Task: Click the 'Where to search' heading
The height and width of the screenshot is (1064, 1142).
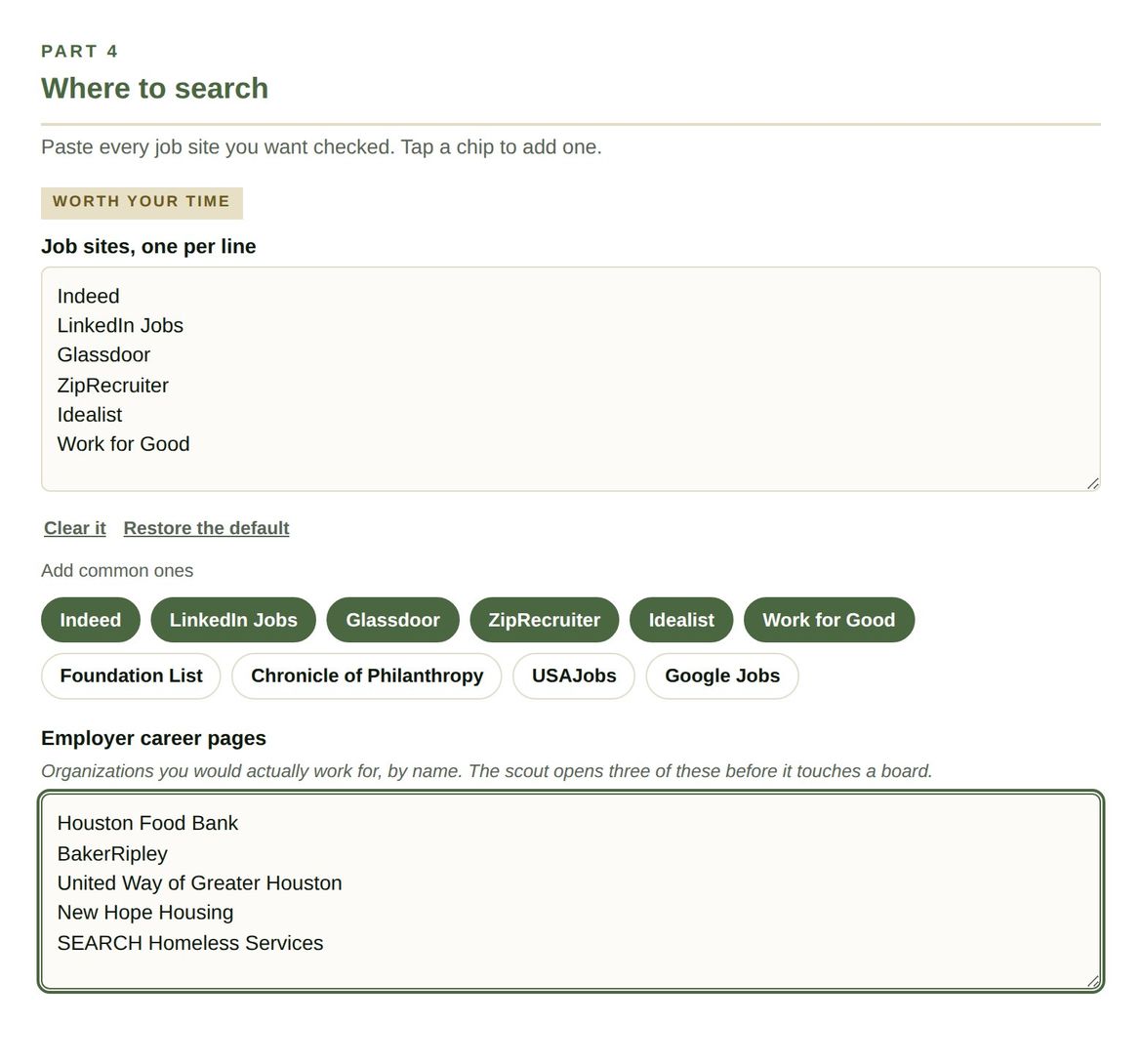Action: 154,88
